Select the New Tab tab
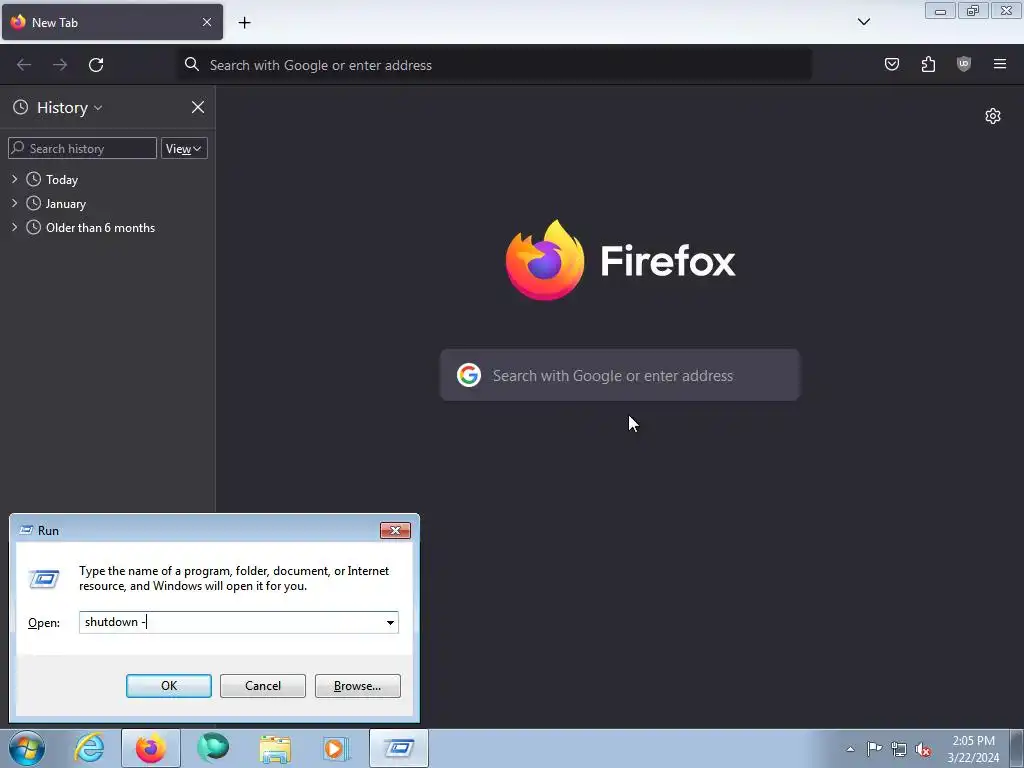The image size is (1024, 768). coord(112,22)
